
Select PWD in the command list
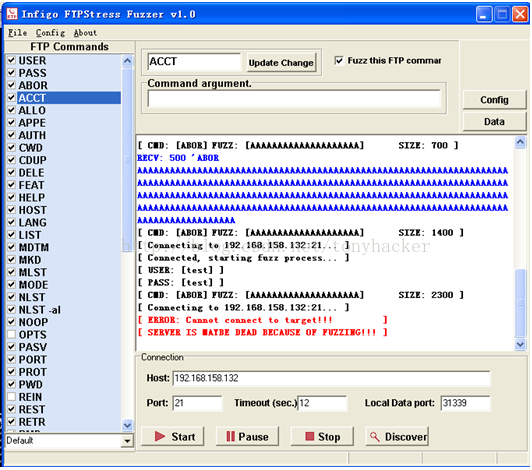[x=31, y=384]
